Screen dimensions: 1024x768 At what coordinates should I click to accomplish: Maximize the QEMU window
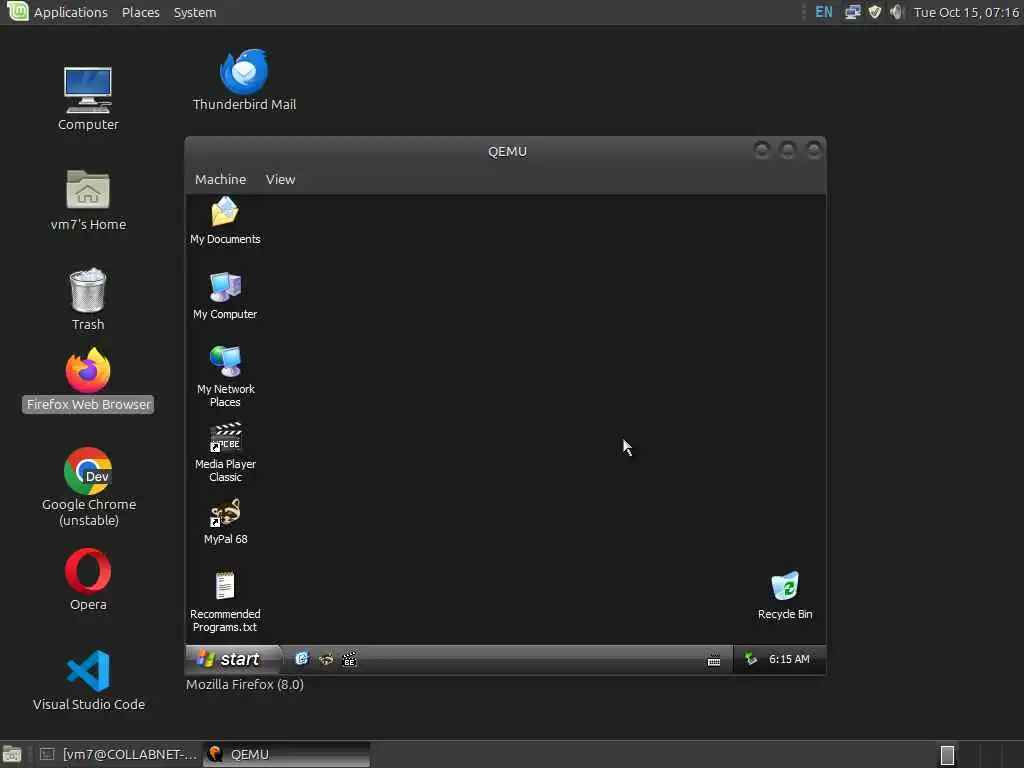788,150
